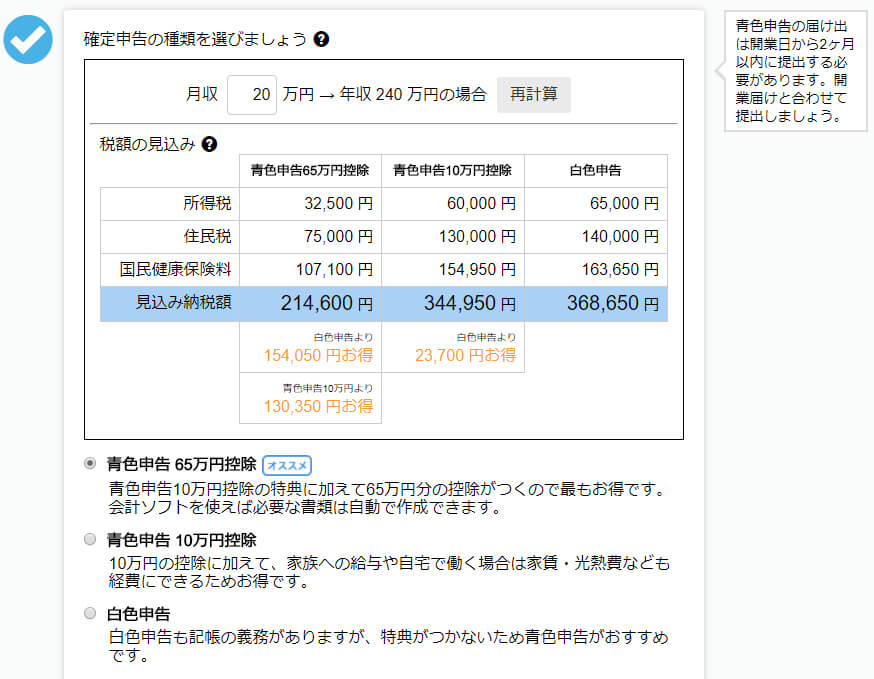Click the help icon next to 税額の見込み
The width and height of the screenshot is (874, 679).
tap(209, 144)
